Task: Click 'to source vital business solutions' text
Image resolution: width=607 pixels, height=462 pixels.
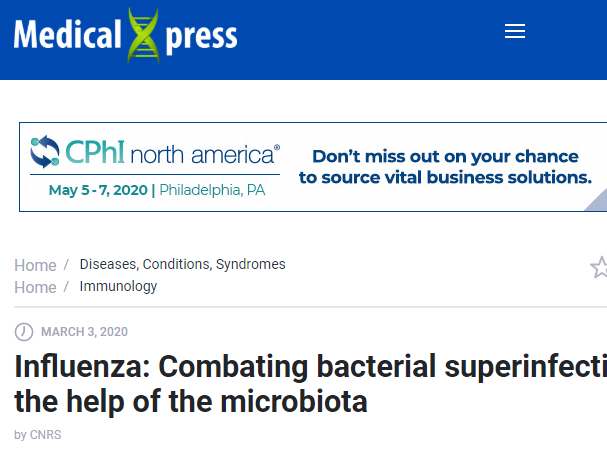Action: pos(445,177)
